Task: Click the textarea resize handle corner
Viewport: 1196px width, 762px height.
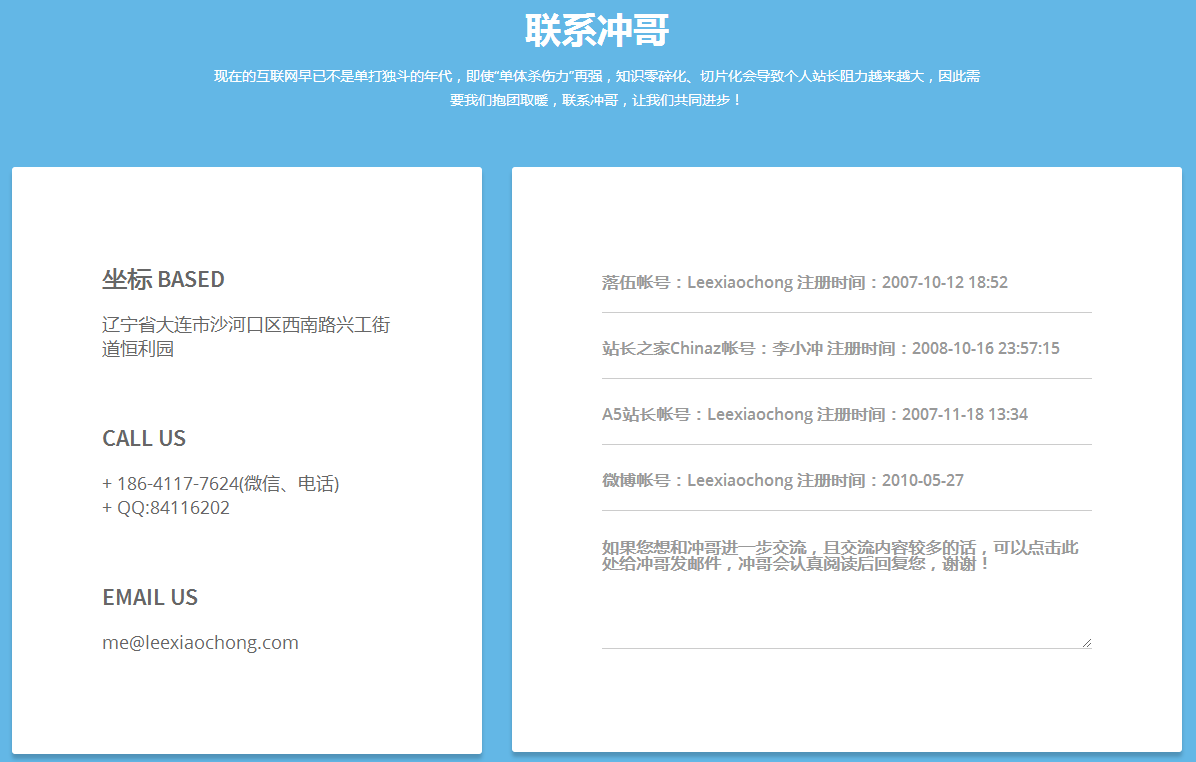Action: coord(1086,642)
